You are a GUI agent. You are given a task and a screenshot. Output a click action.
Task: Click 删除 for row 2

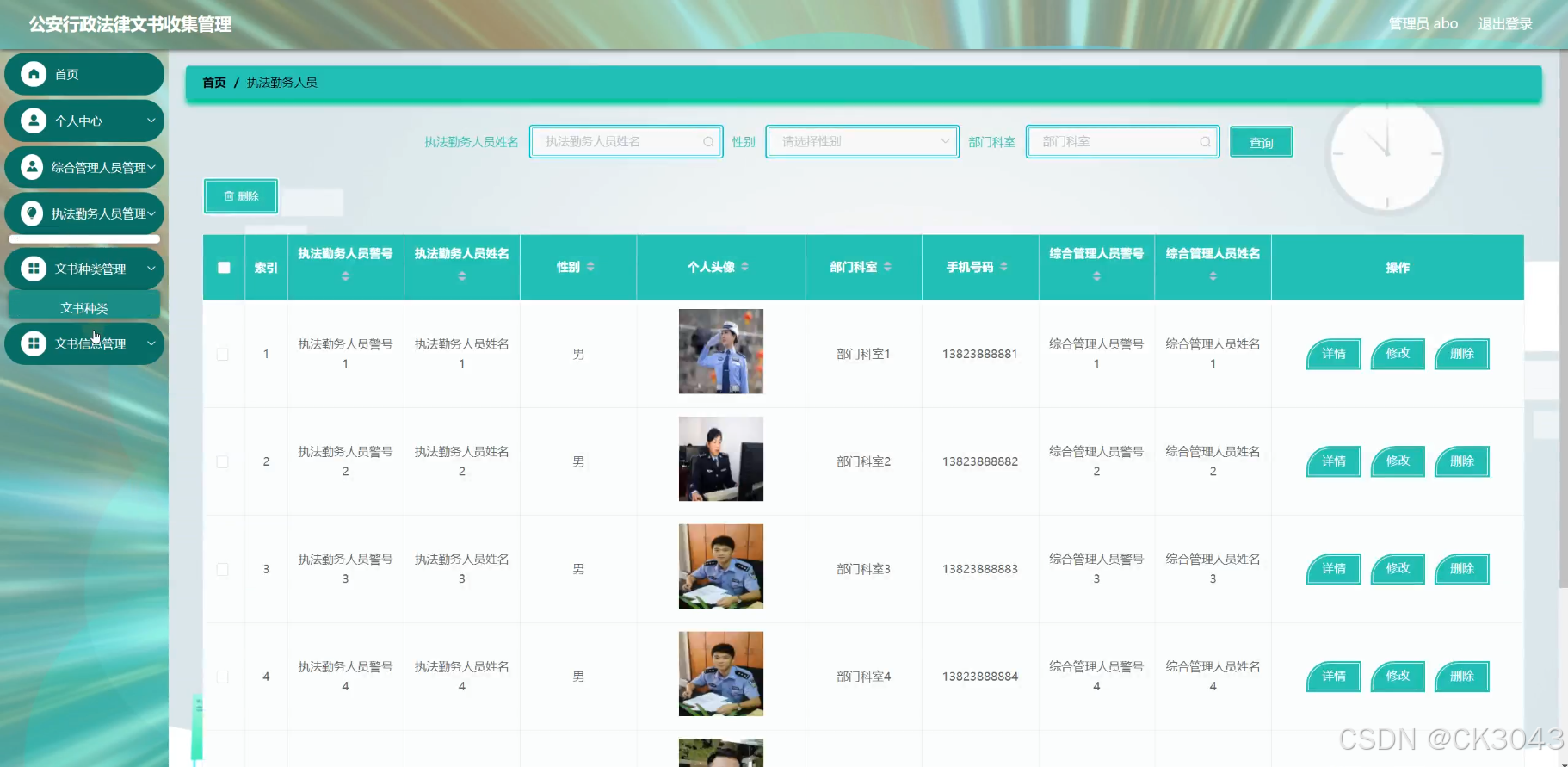pos(1461,461)
